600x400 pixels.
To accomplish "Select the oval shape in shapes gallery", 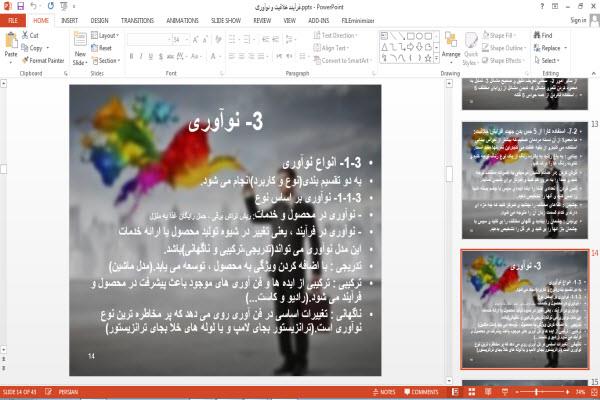I will pos(419,36).
